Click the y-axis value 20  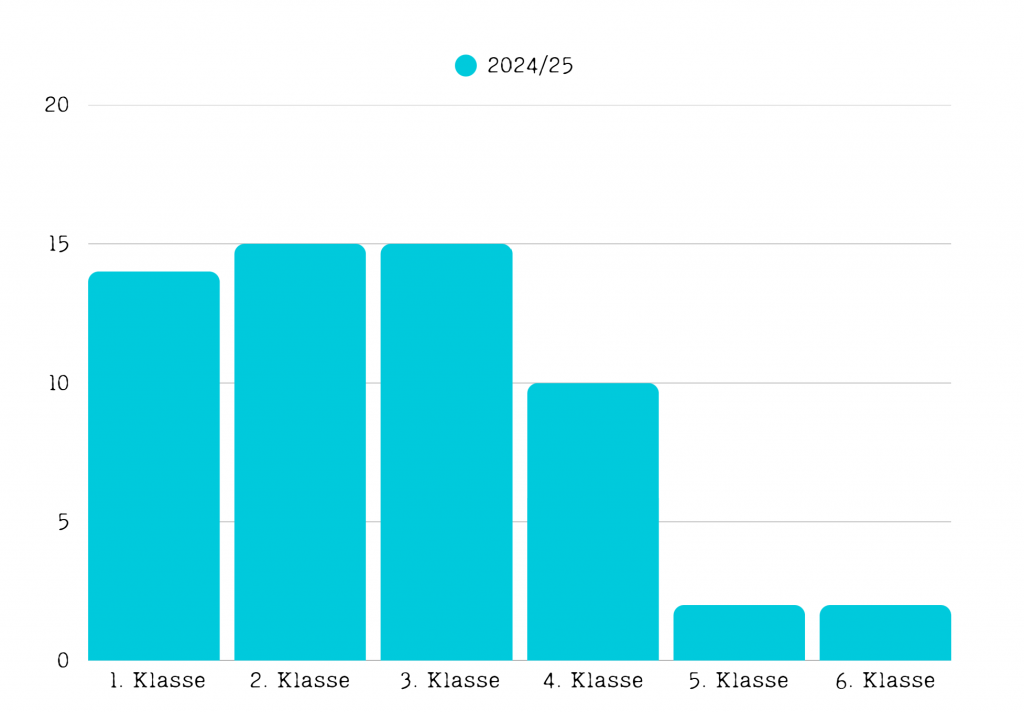coord(57,105)
